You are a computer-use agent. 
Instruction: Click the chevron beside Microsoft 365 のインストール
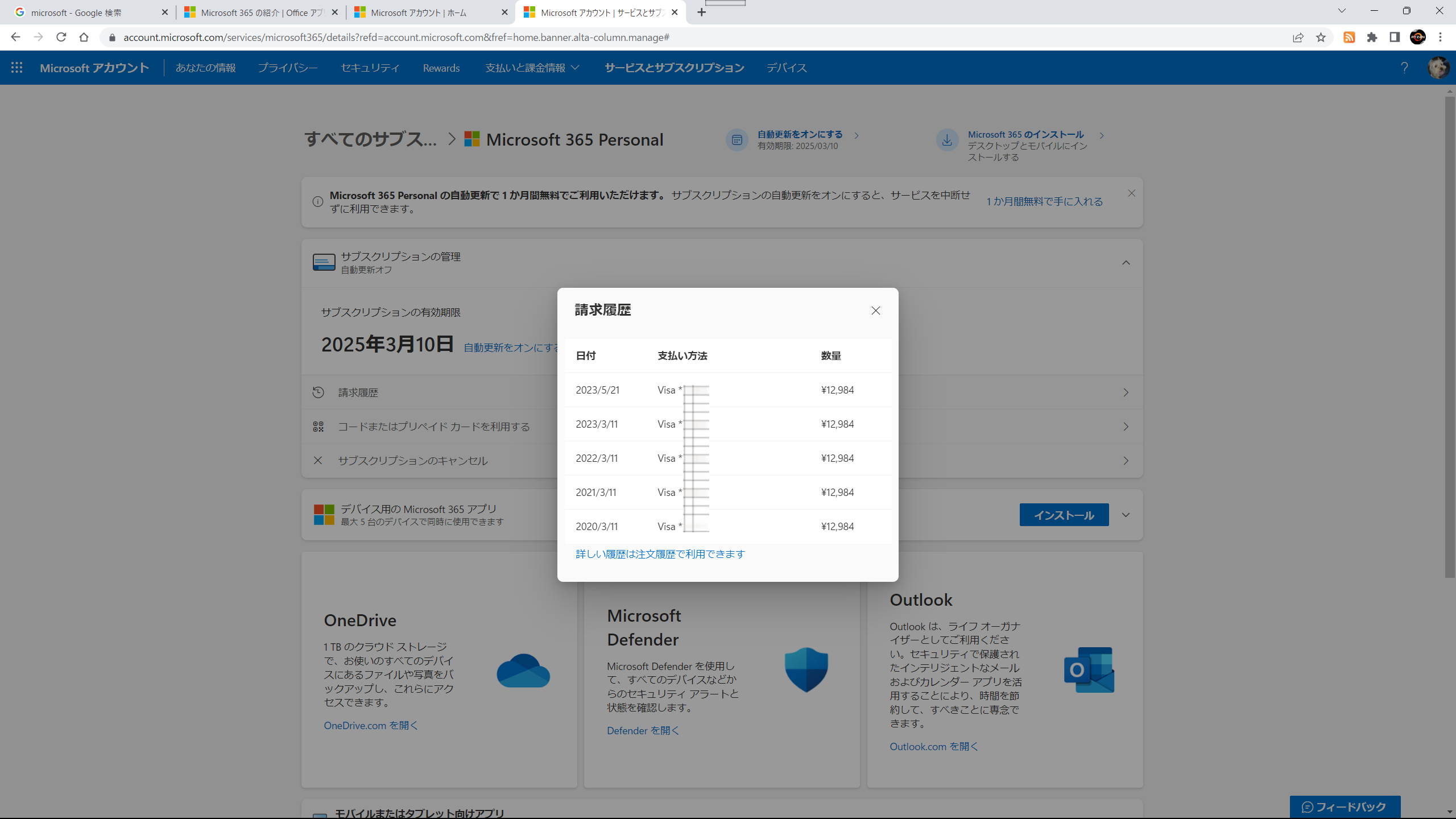pyautogui.click(x=1101, y=135)
